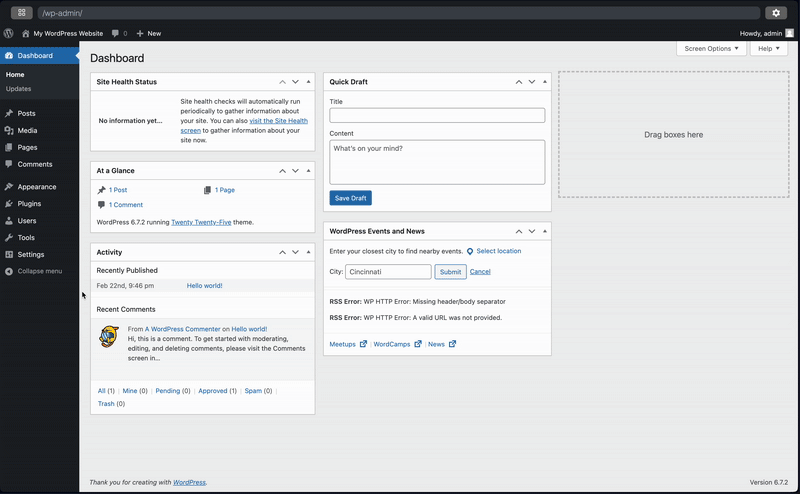The height and width of the screenshot is (494, 800).
Task: Toggle Site Health Status panel collapse
Action: [x=308, y=82]
